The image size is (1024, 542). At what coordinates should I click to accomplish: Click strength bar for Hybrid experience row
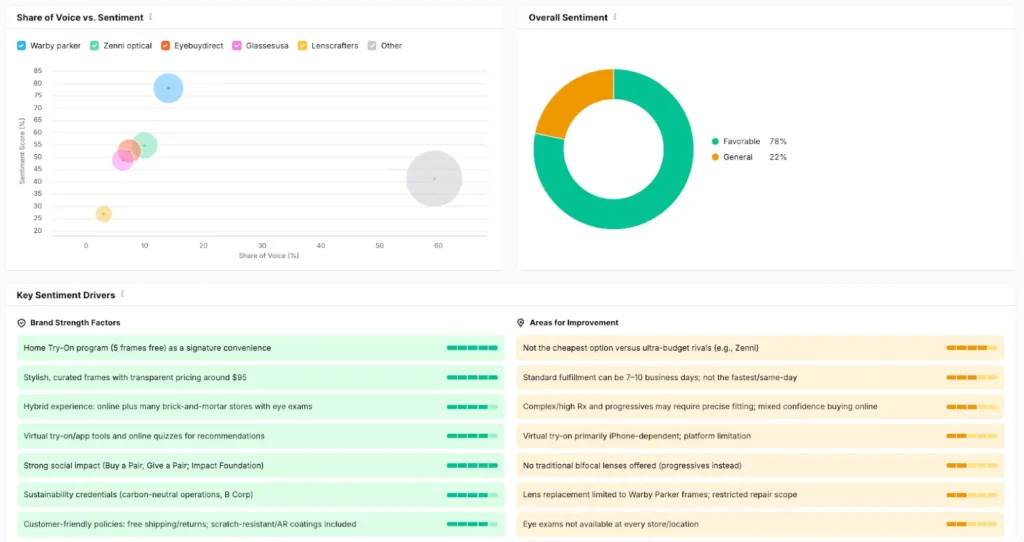(472, 407)
